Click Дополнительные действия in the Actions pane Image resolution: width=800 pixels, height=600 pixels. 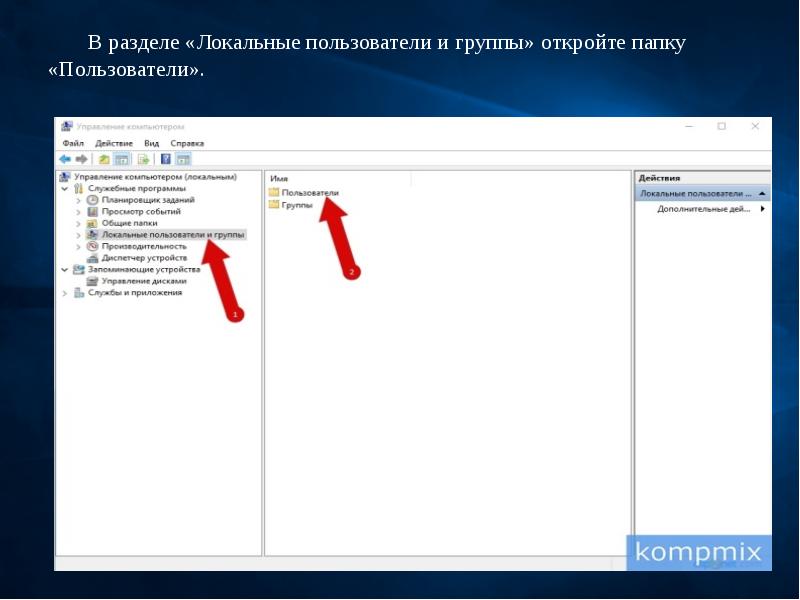(703, 209)
